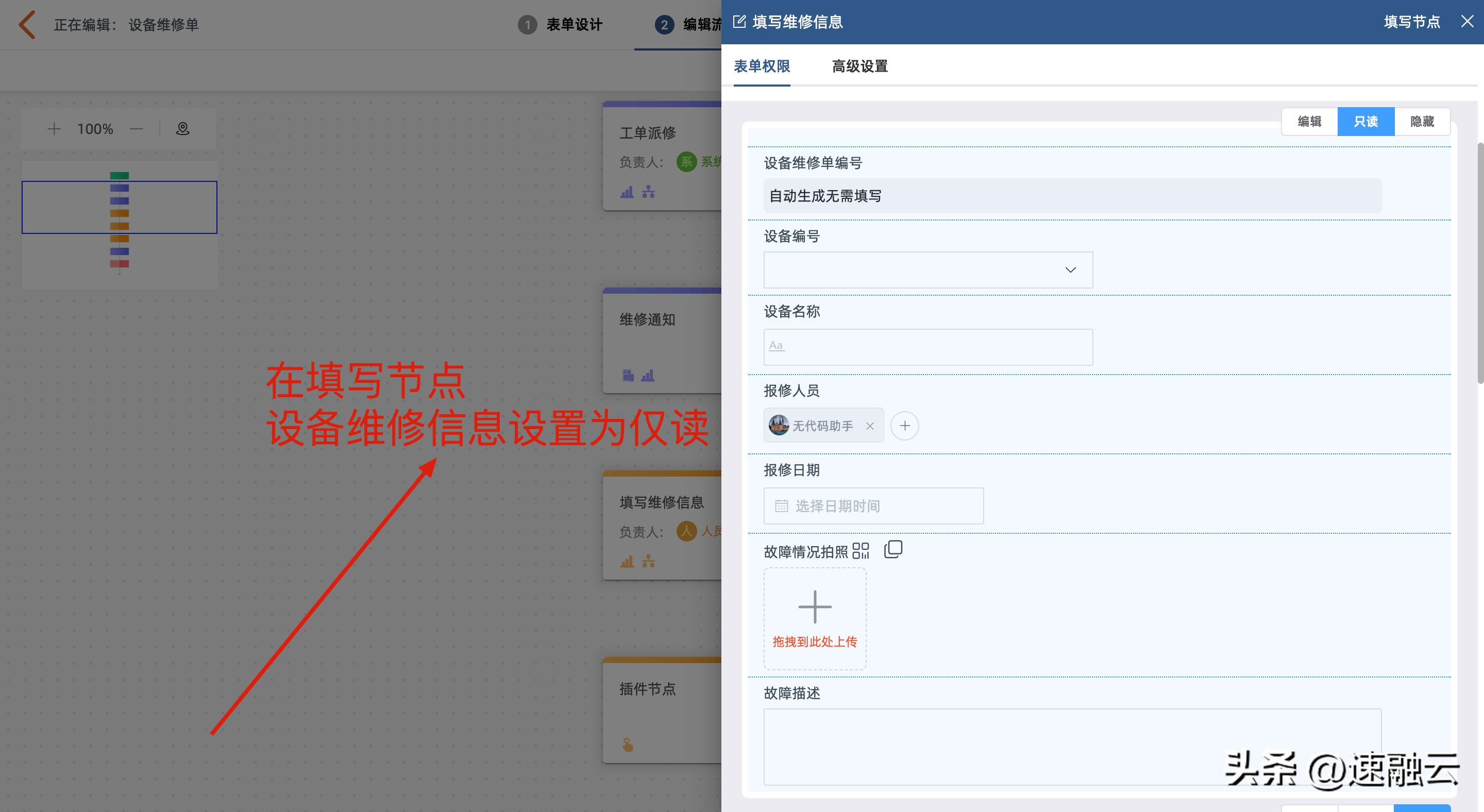
Task: Open the calendar icon in 报修日期 field
Action: [x=781, y=505]
